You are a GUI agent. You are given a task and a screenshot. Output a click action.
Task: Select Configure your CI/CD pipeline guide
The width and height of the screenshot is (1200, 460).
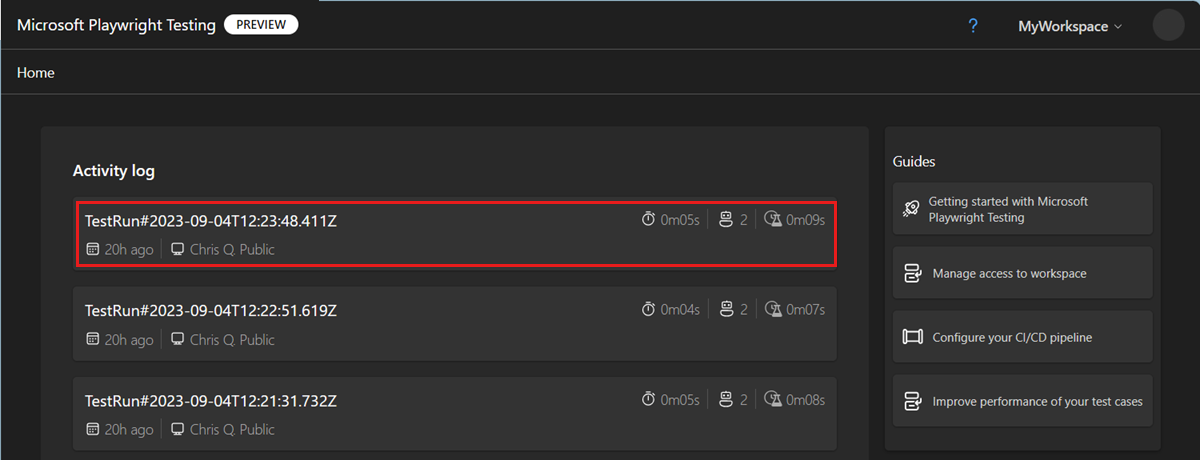click(1012, 337)
